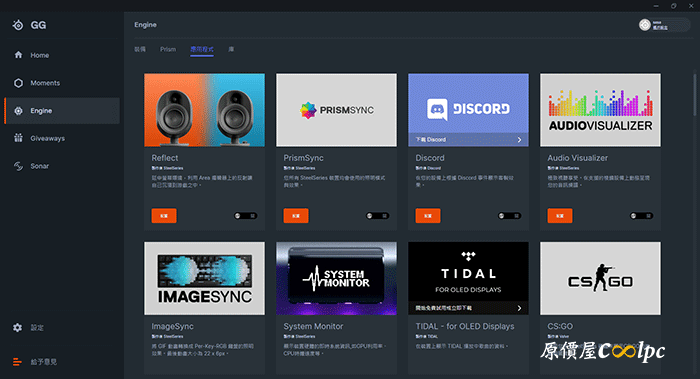Screen dimensions: 700x379
Task: Click the vertical scrollbar on the right
Action: pyautogui.click(x=695, y=94)
